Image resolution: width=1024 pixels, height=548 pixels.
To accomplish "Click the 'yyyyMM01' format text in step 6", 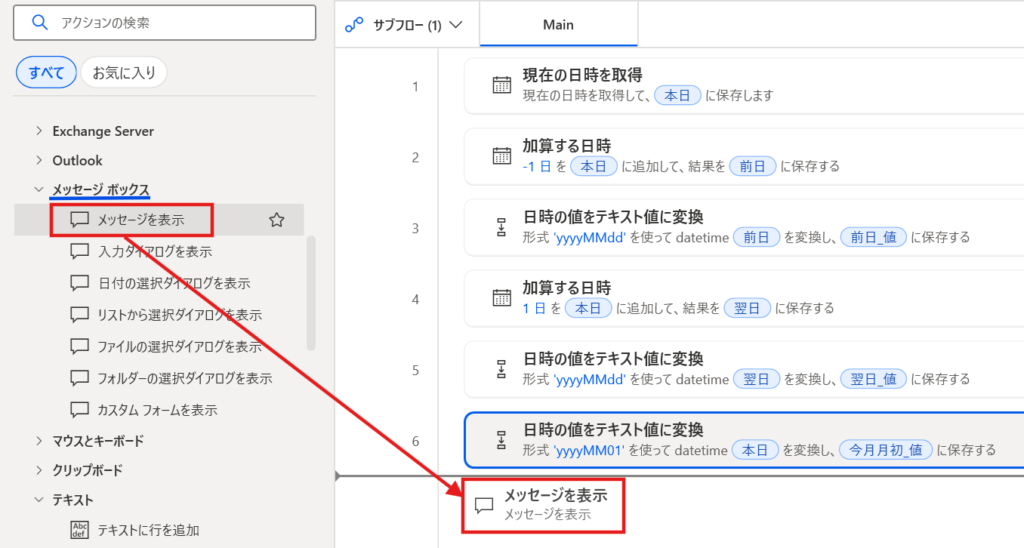I will 588,450.
